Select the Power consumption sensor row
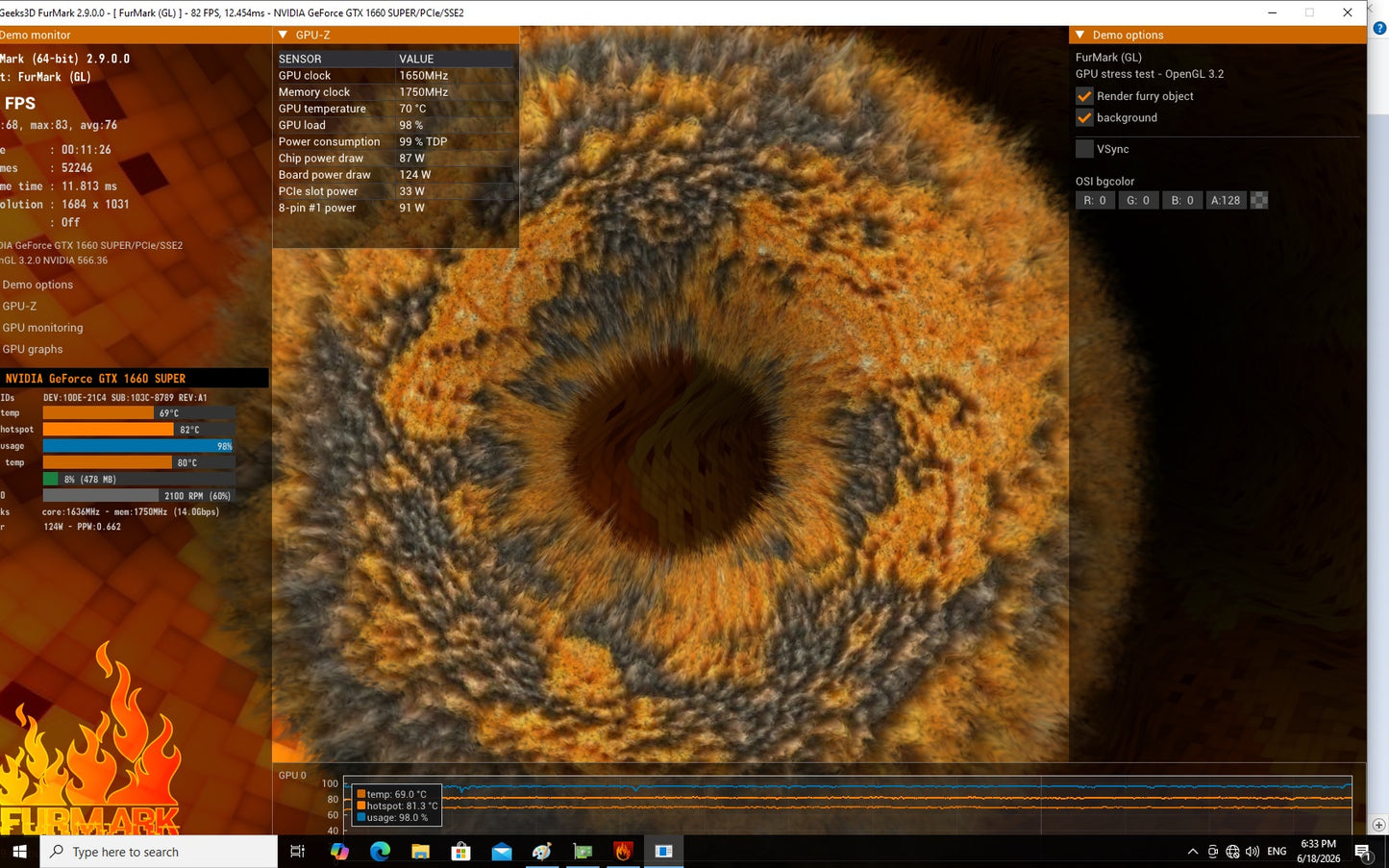 pyautogui.click(x=395, y=141)
